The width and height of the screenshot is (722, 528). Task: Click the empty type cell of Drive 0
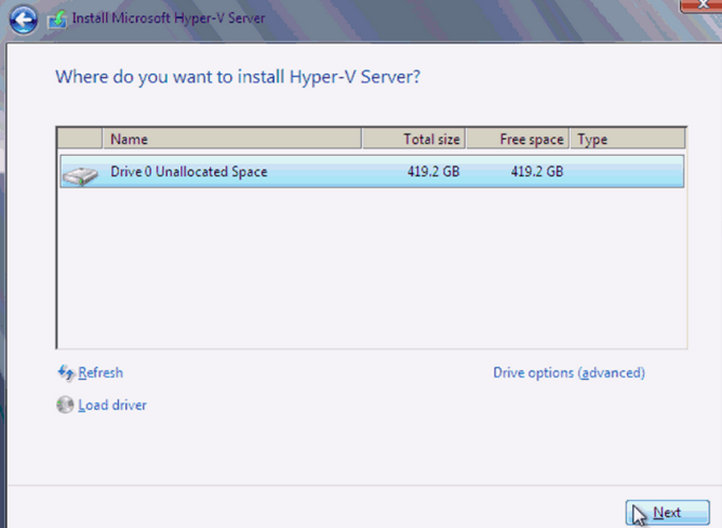[627, 171]
